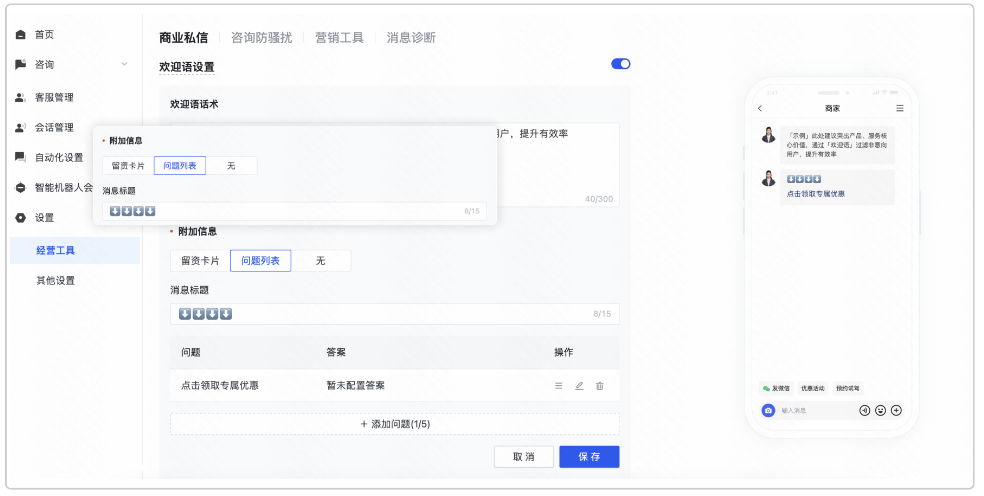Click the plus icon in phone preview
Viewport: 984px width, 496px height.
pos(897,410)
